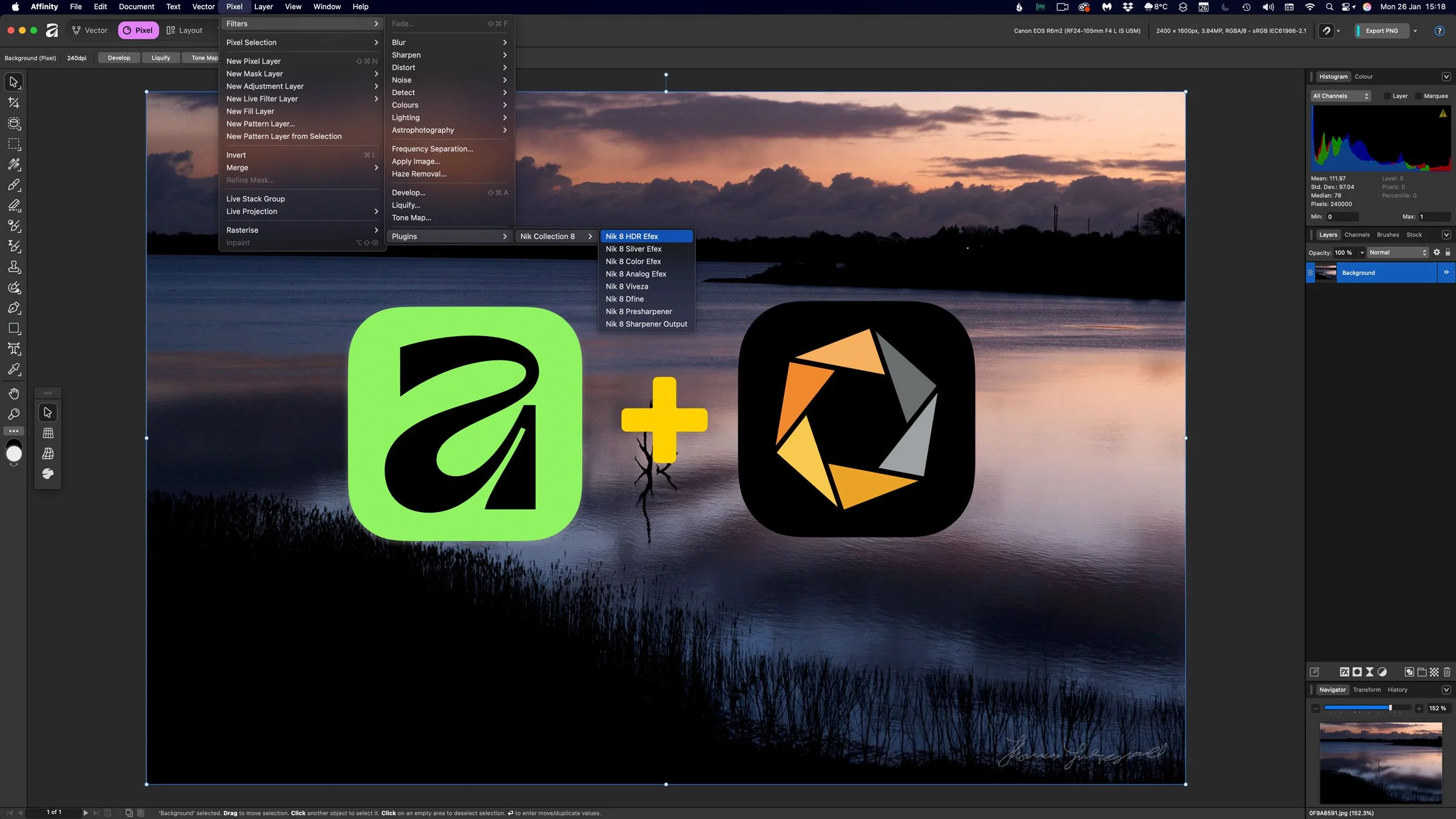Click the Develop button above the canvas
1456x819 pixels.
119,58
